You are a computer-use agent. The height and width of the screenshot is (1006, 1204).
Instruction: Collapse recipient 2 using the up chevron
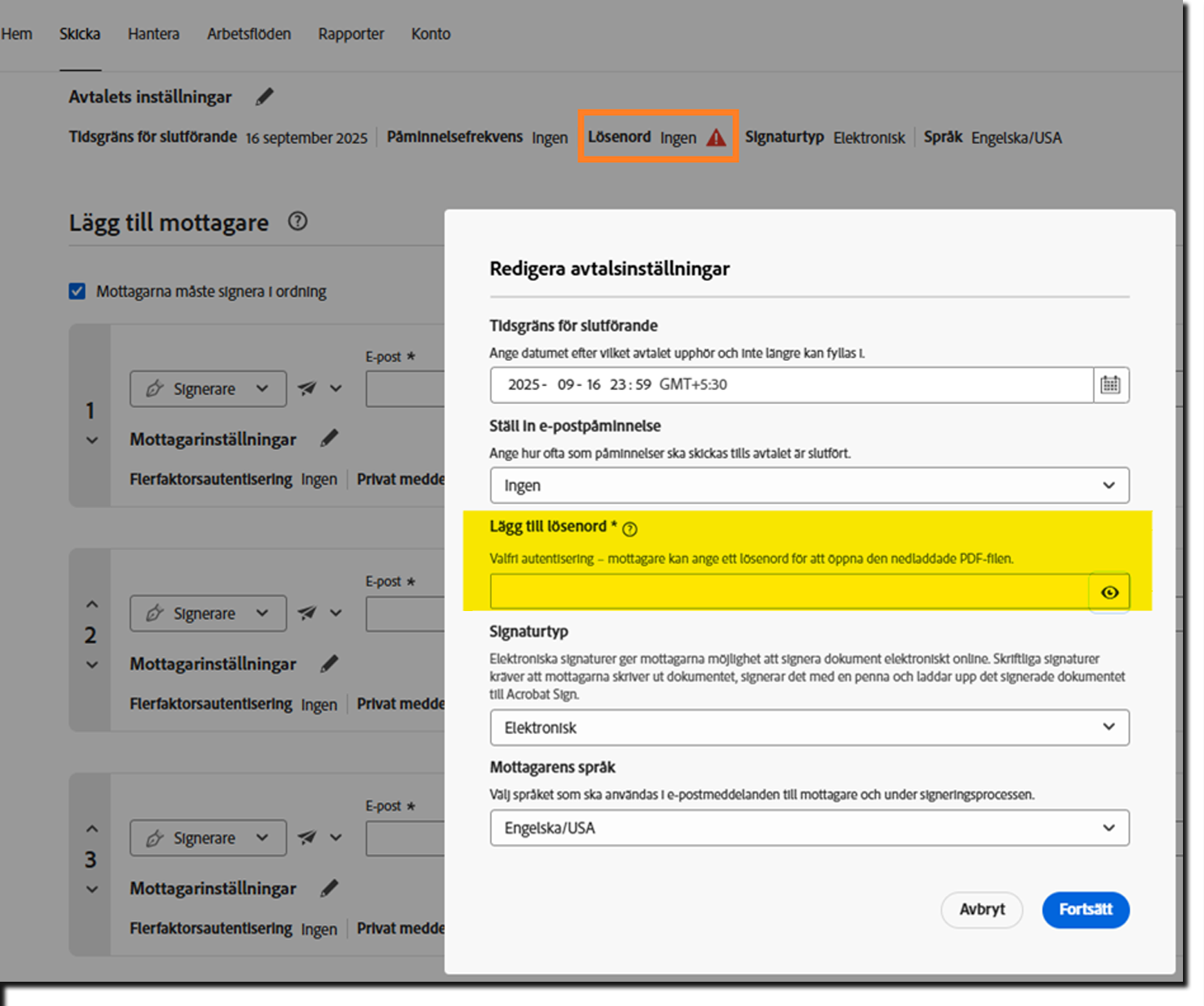click(91, 603)
